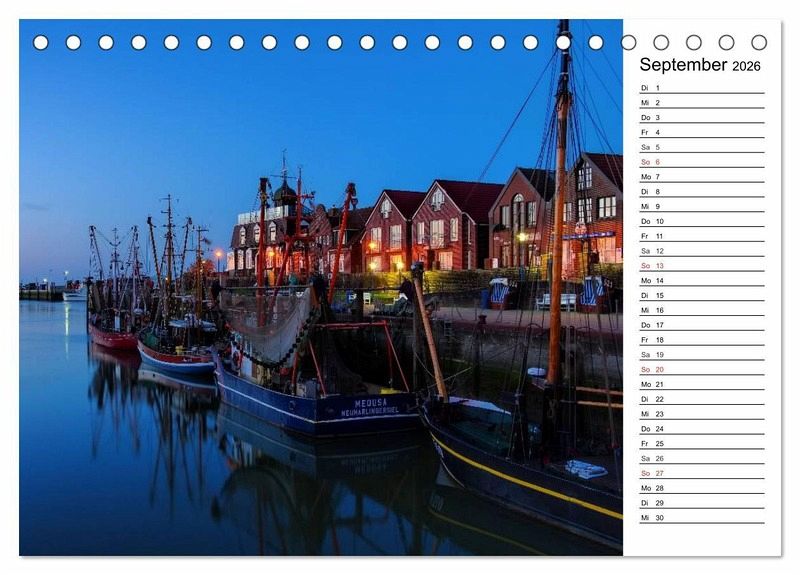Select the Di 22 date line
Screen dimensions: 800x575
(701, 399)
